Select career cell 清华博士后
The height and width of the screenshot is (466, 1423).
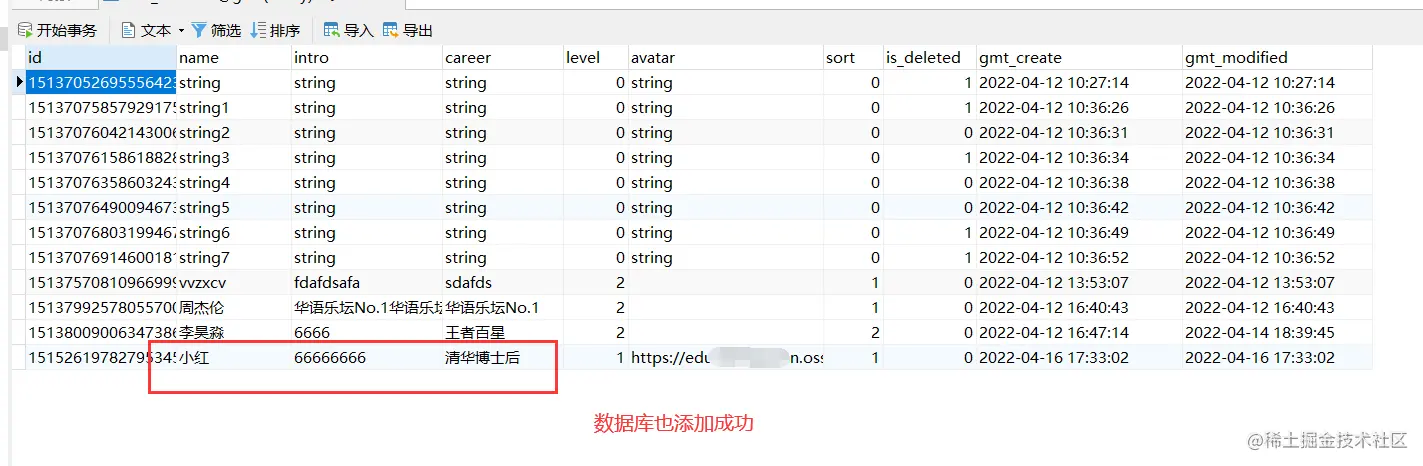(502, 357)
